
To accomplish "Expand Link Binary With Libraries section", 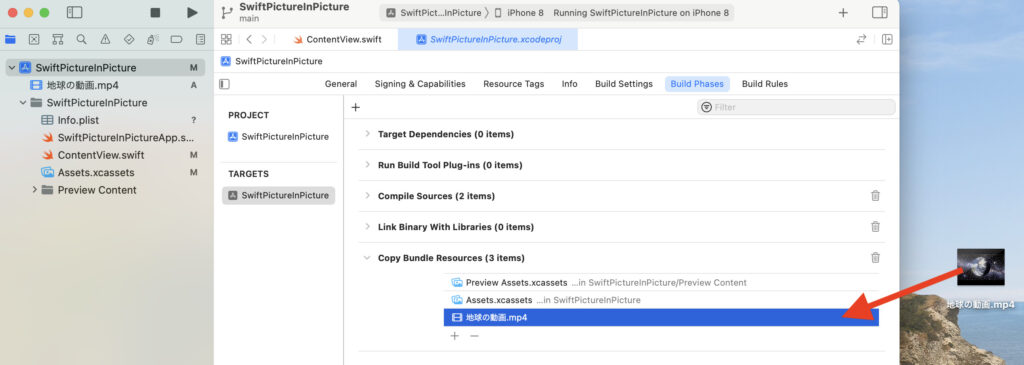I will 367,227.
